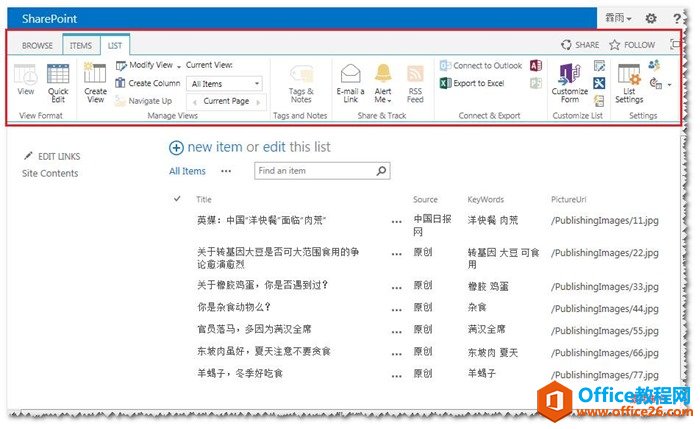Viewport: 700px width, 429px height.
Task: Click the plus icon for new item
Action: pos(176,147)
